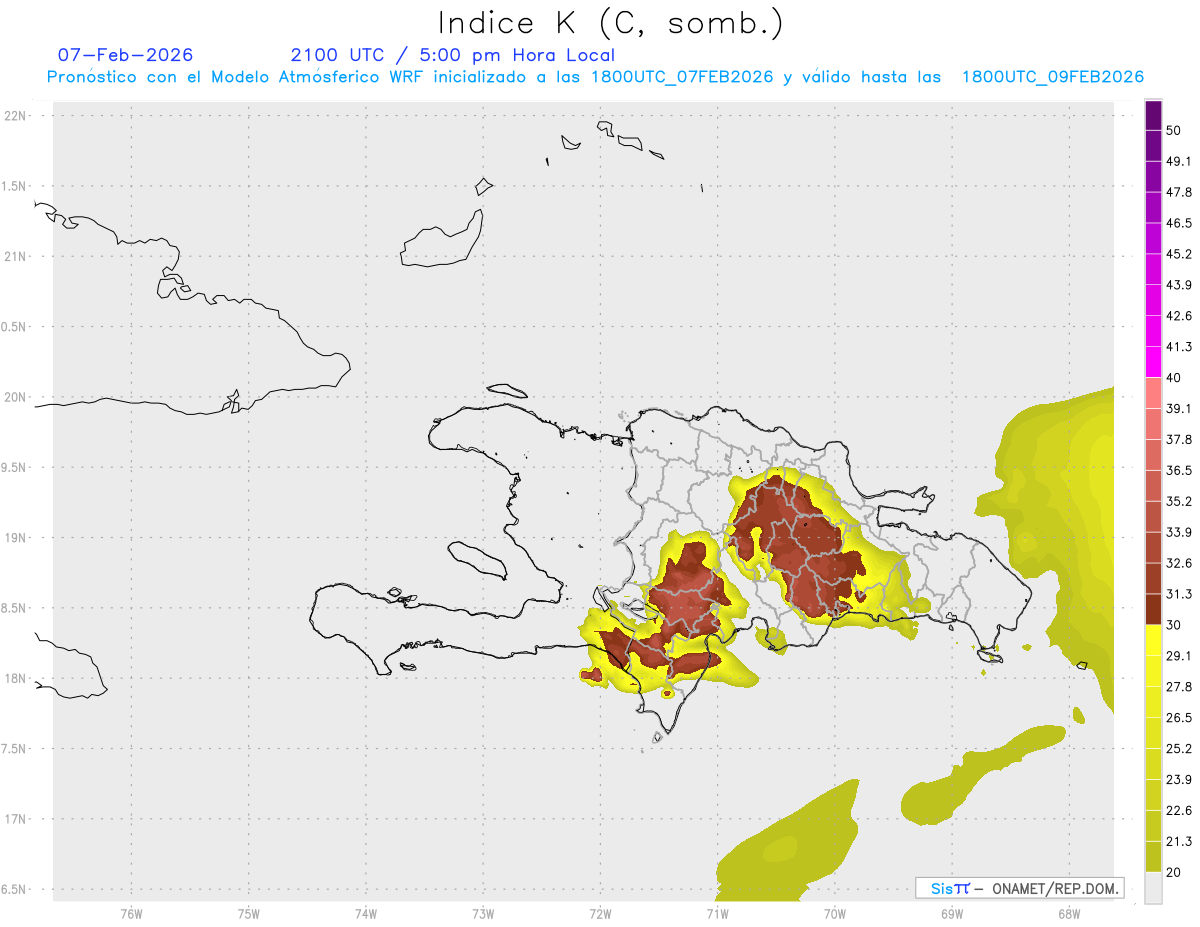Click the legend value "49.1"
Viewport: 1200px width, 927px height.
pyautogui.click(x=1179, y=162)
